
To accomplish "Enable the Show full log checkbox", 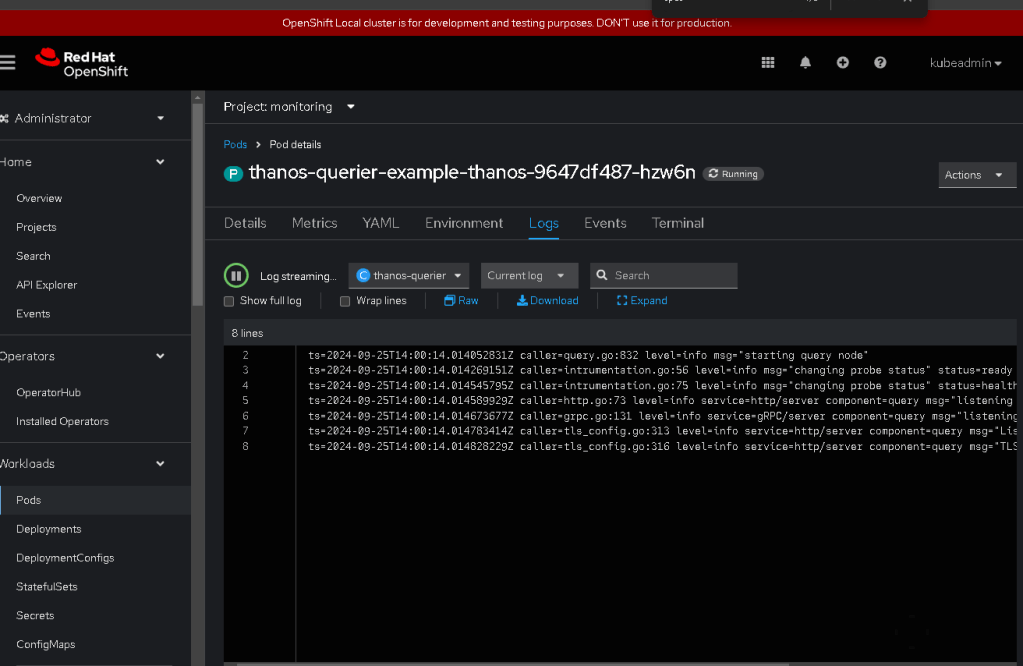I will 229,301.
